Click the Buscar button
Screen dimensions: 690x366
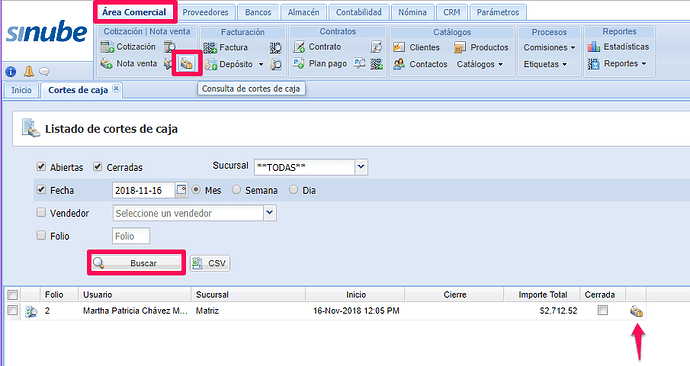click(136, 263)
